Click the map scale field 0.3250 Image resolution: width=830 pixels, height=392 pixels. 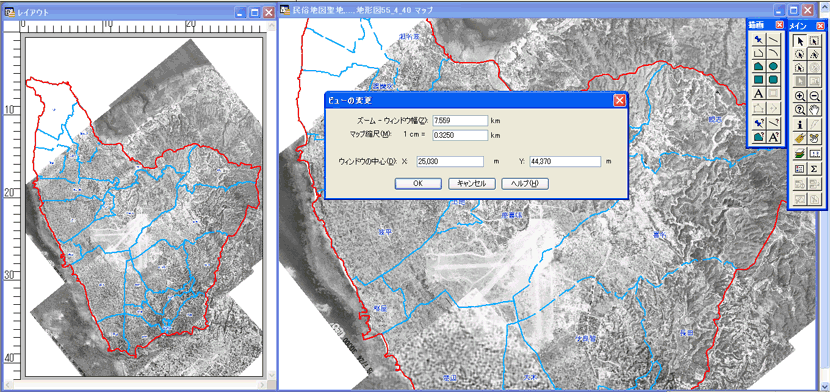[460, 135]
